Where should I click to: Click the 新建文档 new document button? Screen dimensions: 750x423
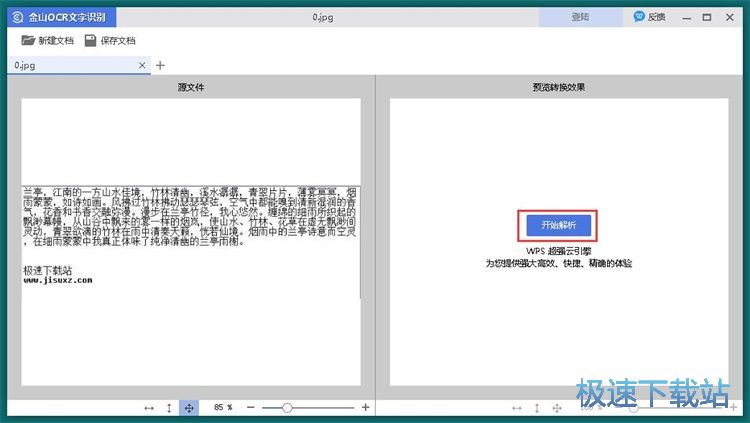click(47, 41)
